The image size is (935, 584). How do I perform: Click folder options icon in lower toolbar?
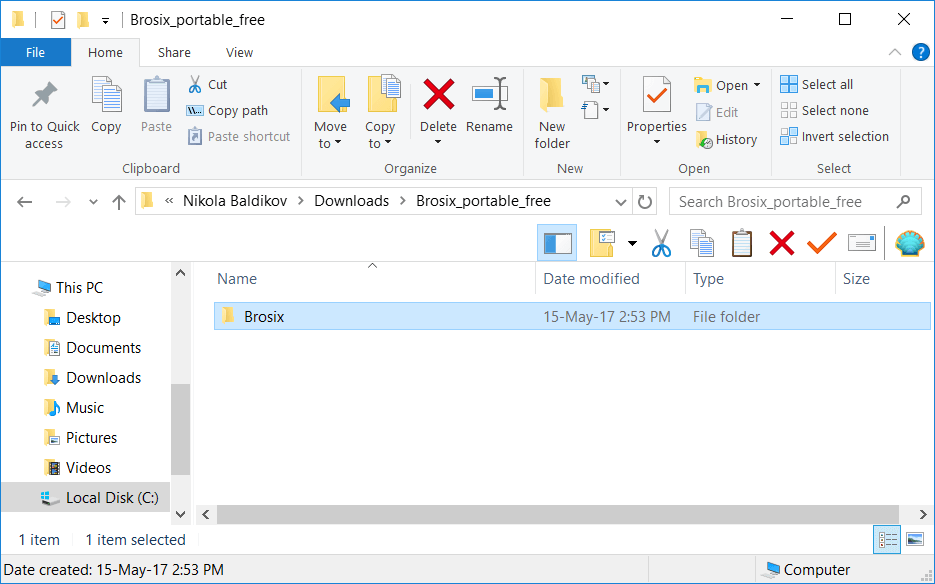[602, 243]
